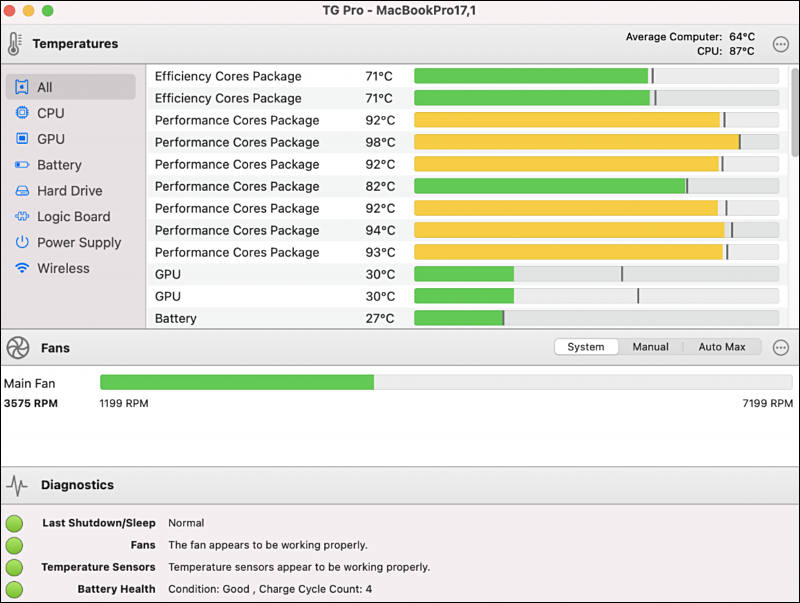Switch fan control to System mode

[586, 347]
